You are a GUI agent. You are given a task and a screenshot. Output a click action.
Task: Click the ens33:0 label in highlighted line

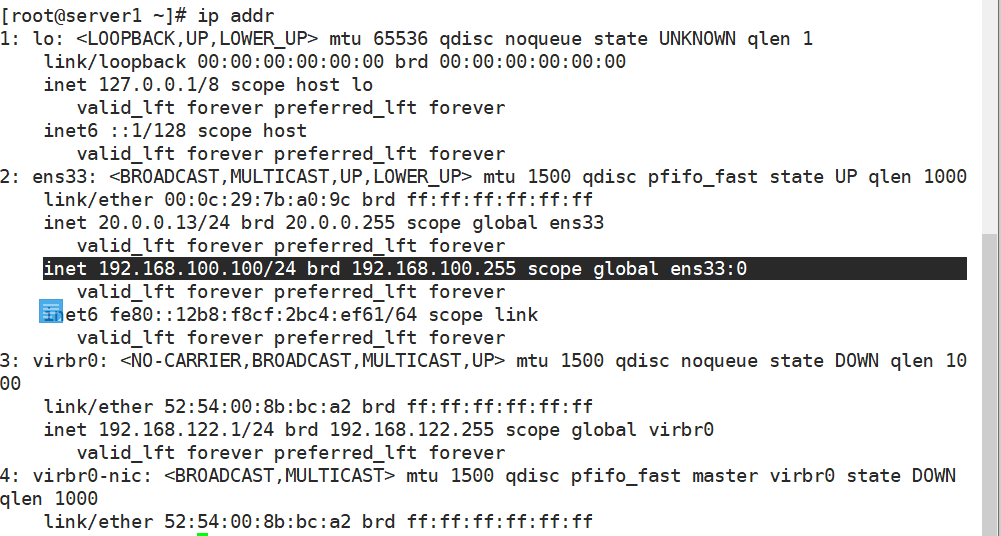click(x=708, y=269)
